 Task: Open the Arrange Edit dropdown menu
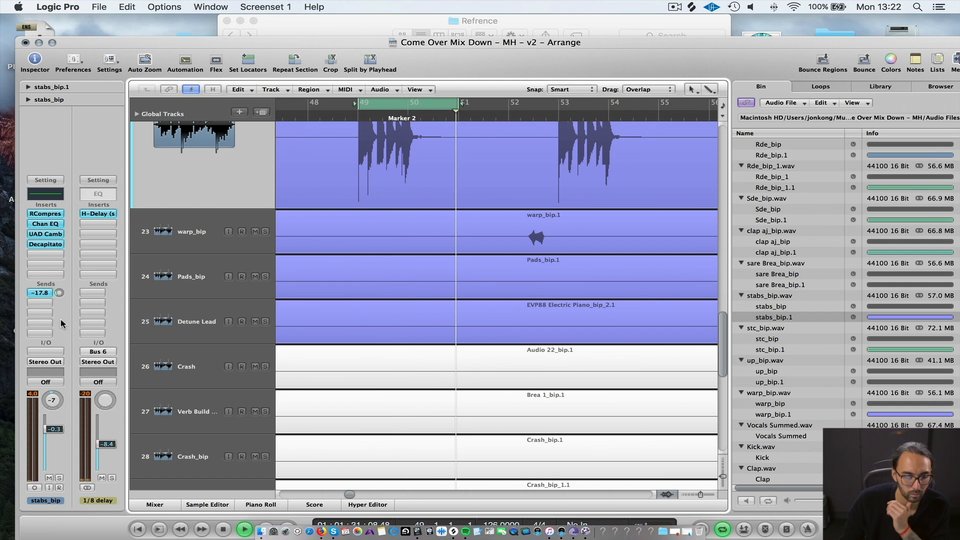click(x=241, y=89)
